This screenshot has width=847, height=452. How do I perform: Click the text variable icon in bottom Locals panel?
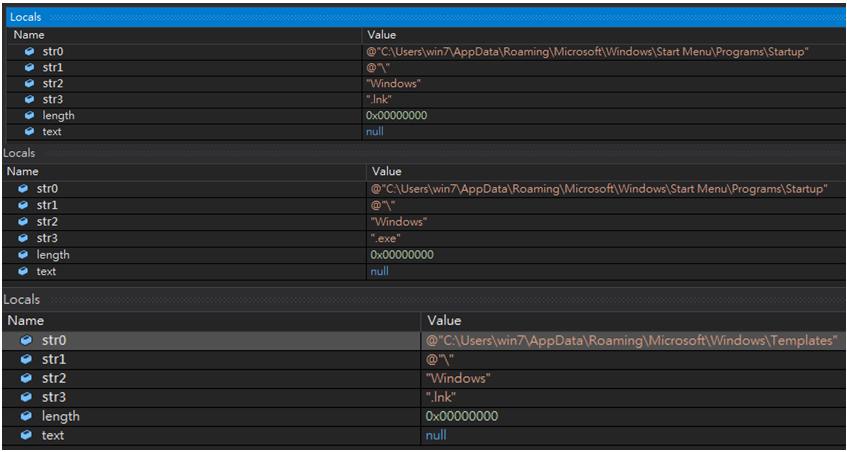(x=26, y=436)
